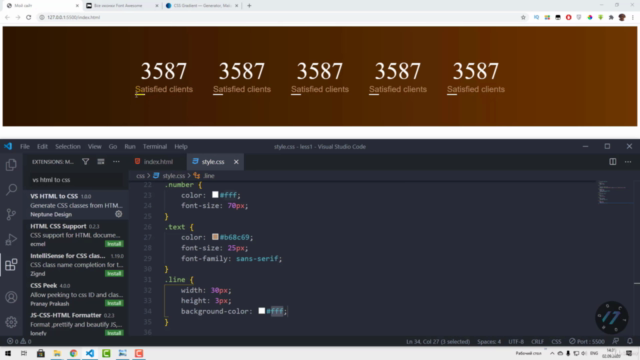Open the #fff color swatch for .number

click(215, 195)
